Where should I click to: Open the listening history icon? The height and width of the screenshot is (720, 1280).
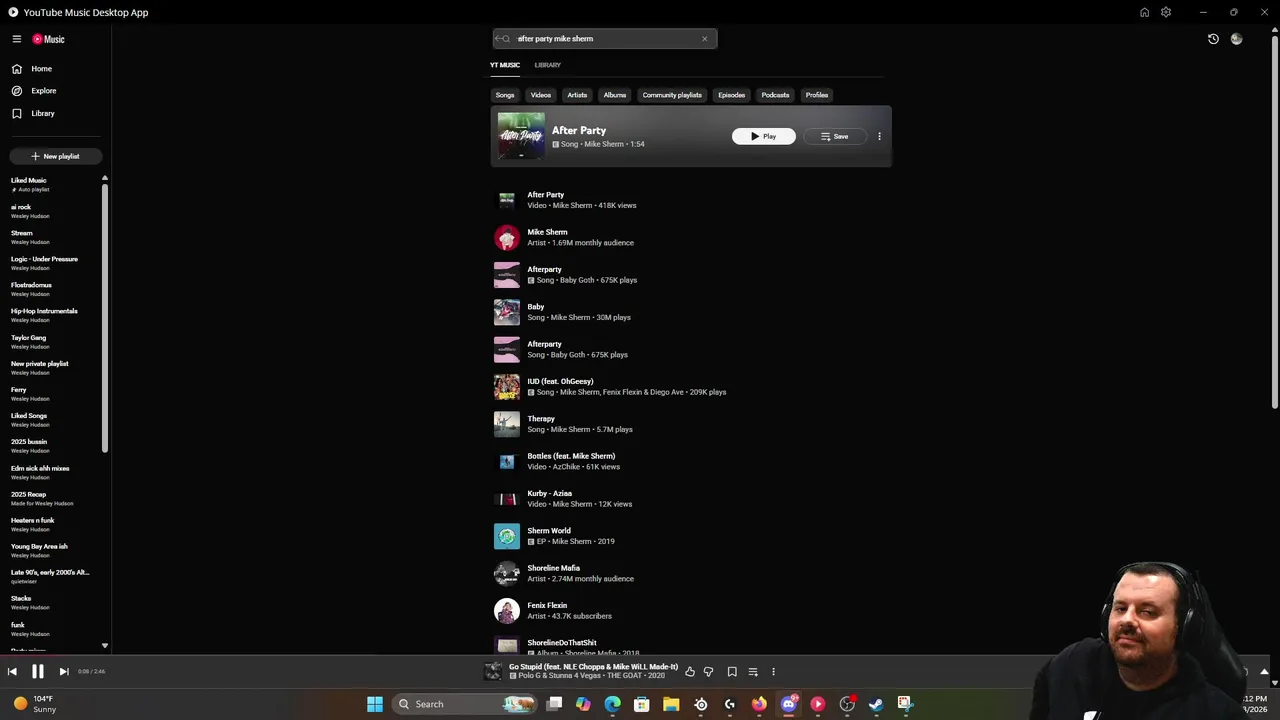pos(1213,39)
